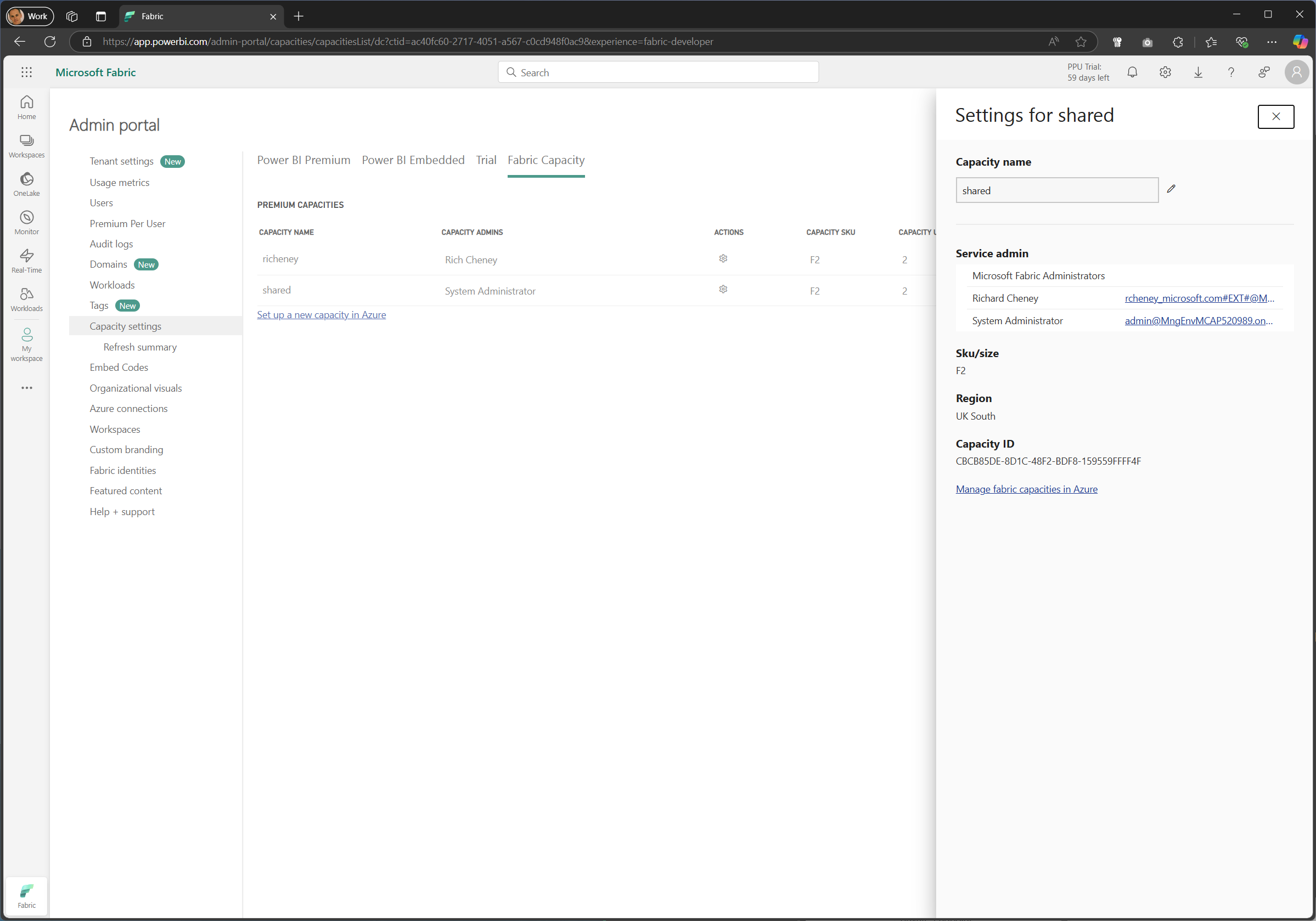
Task: Click the feedback icon in header
Action: 1264,72
